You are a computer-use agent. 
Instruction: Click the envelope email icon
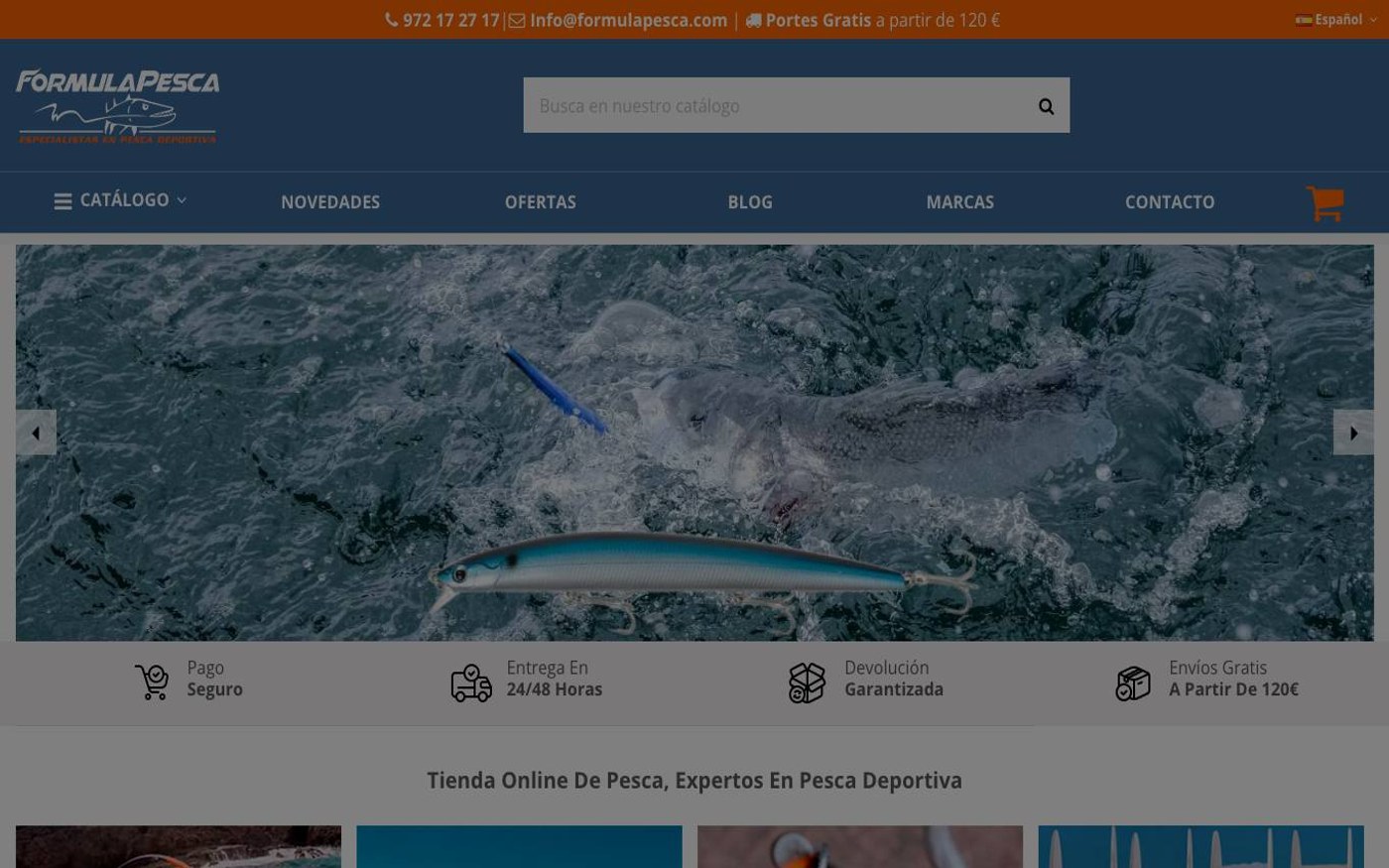pyautogui.click(x=517, y=20)
